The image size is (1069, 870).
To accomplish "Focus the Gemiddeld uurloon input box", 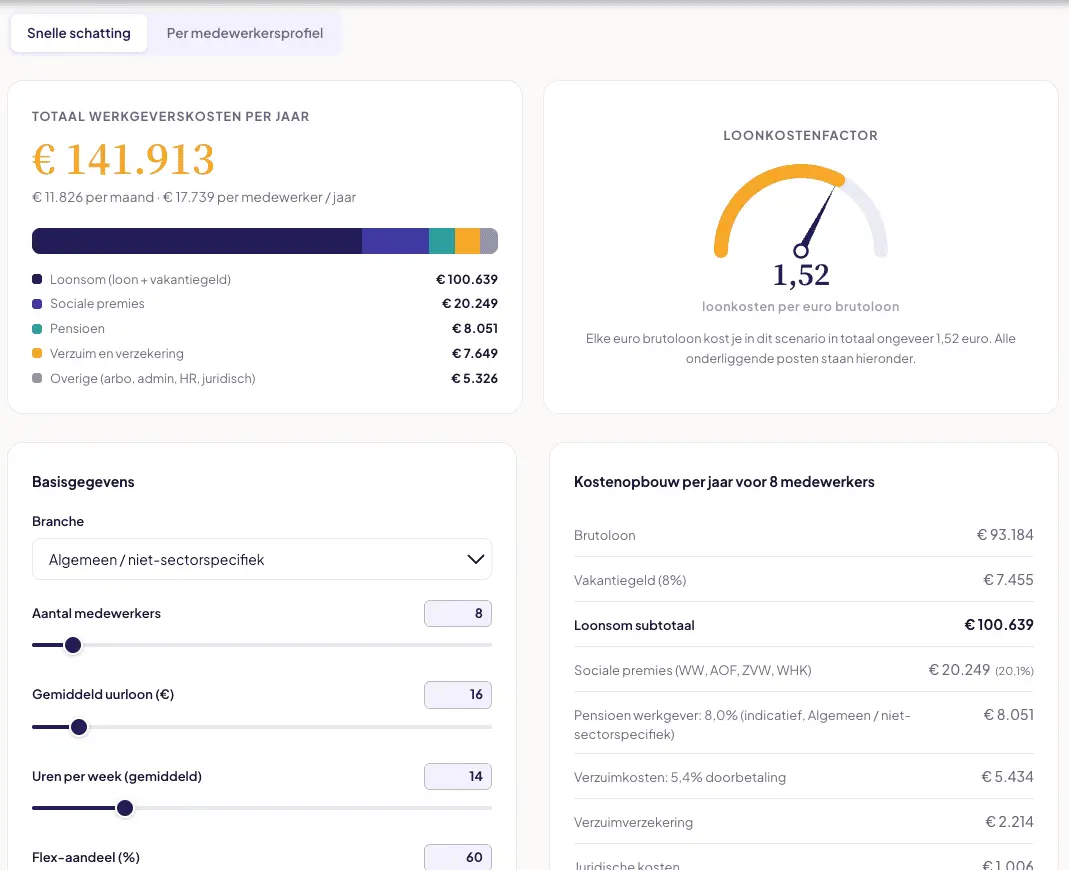I will click(457, 694).
